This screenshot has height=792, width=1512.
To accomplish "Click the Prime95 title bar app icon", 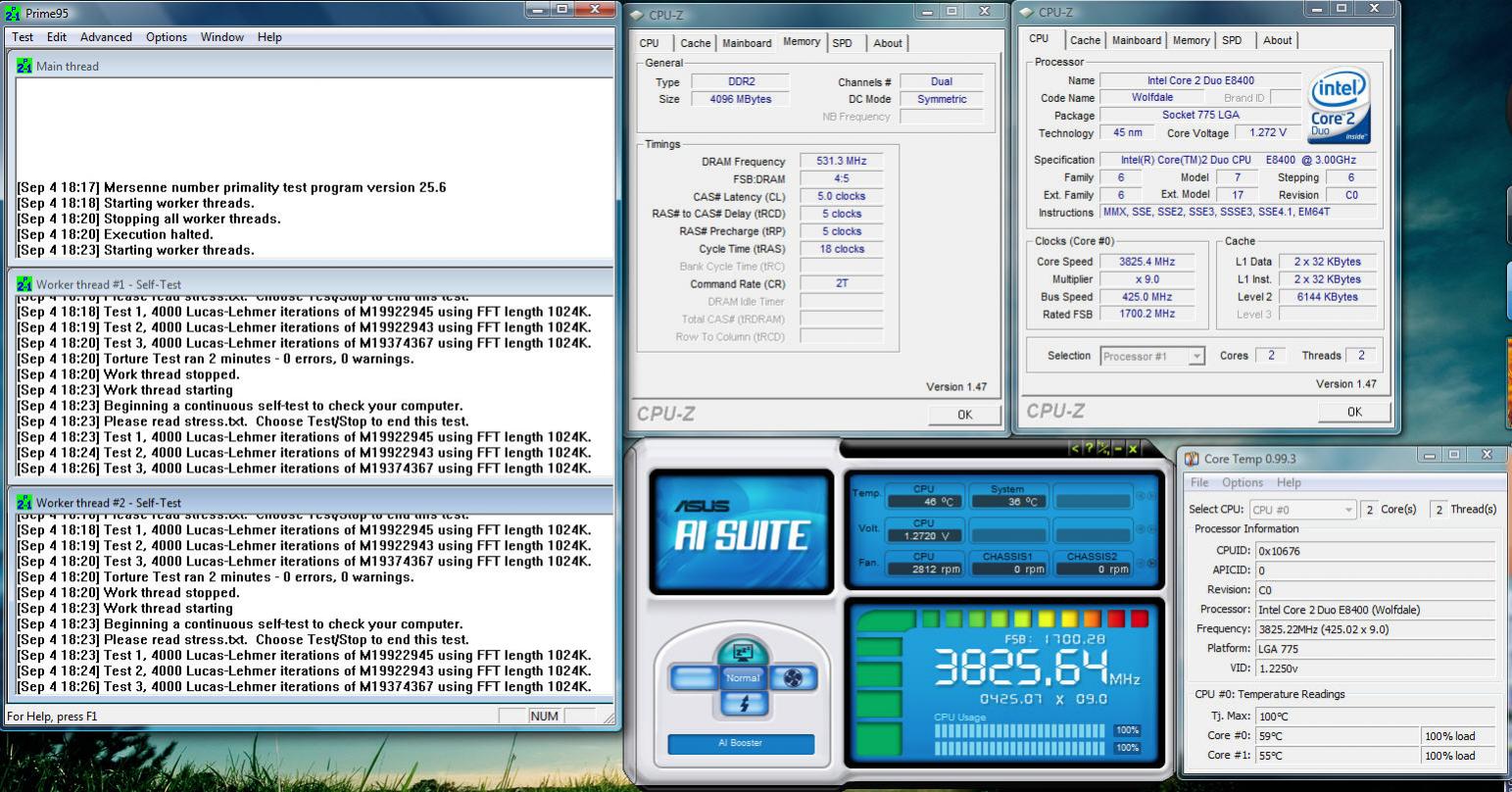I will pos(14,13).
